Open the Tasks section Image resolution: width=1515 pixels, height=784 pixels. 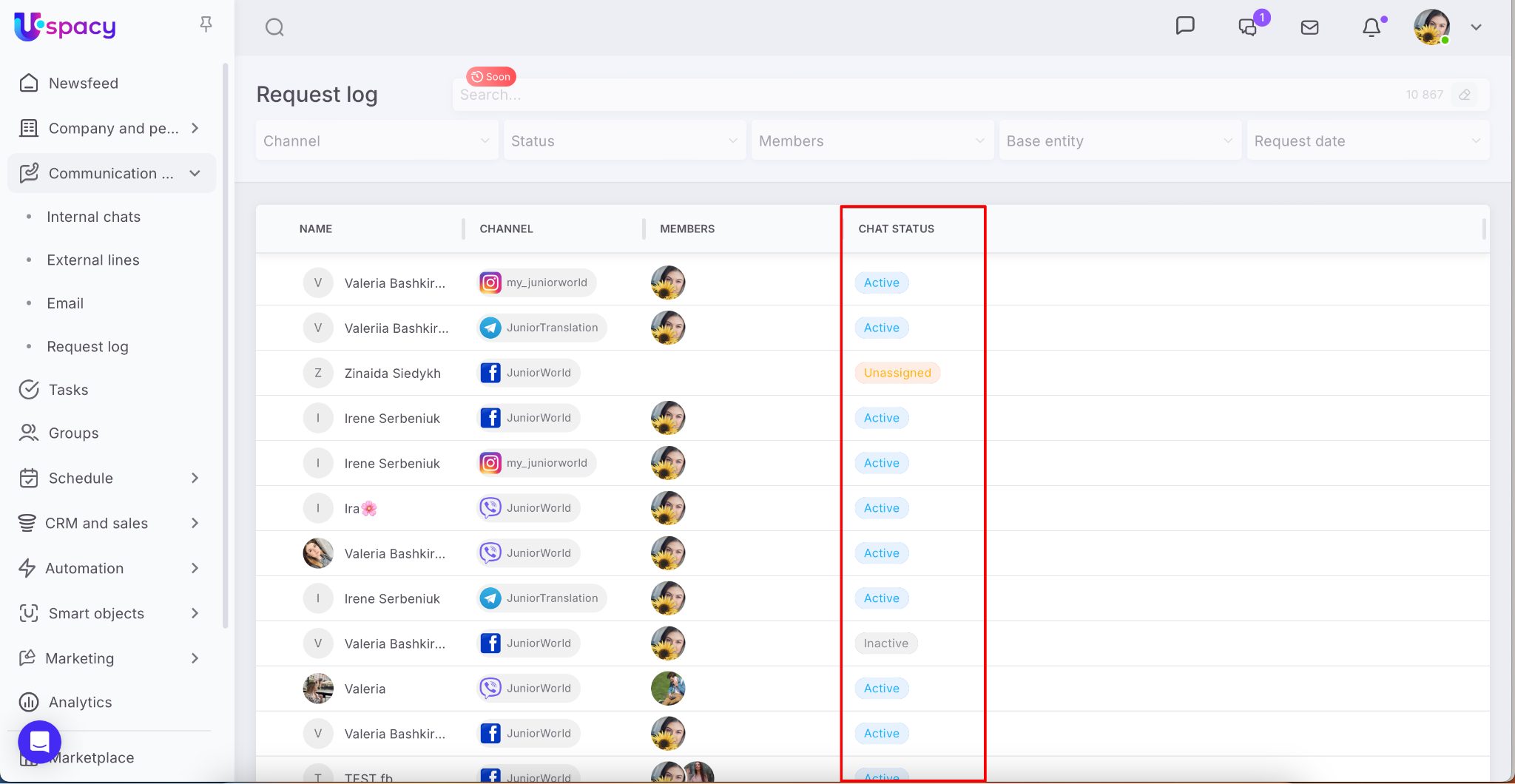[x=68, y=390]
